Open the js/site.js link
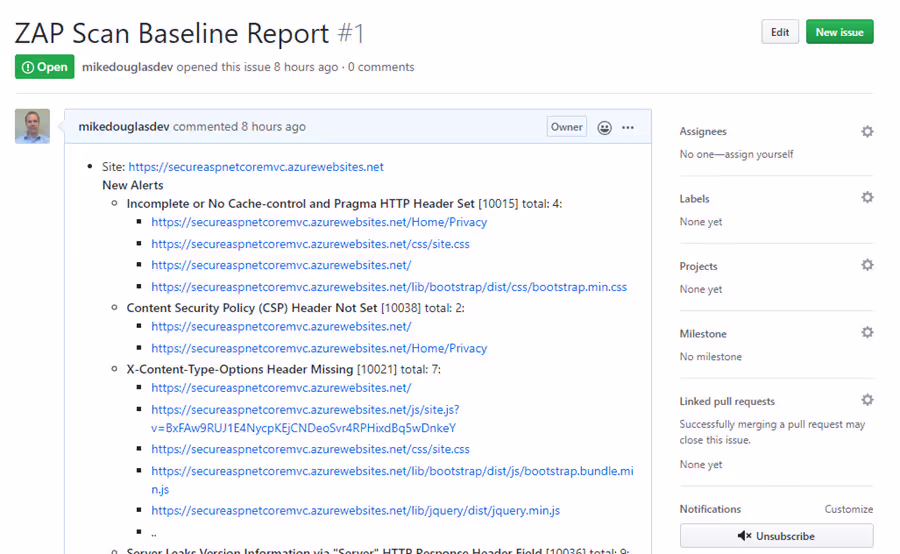900x554 pixels. (x=305, y=419)
